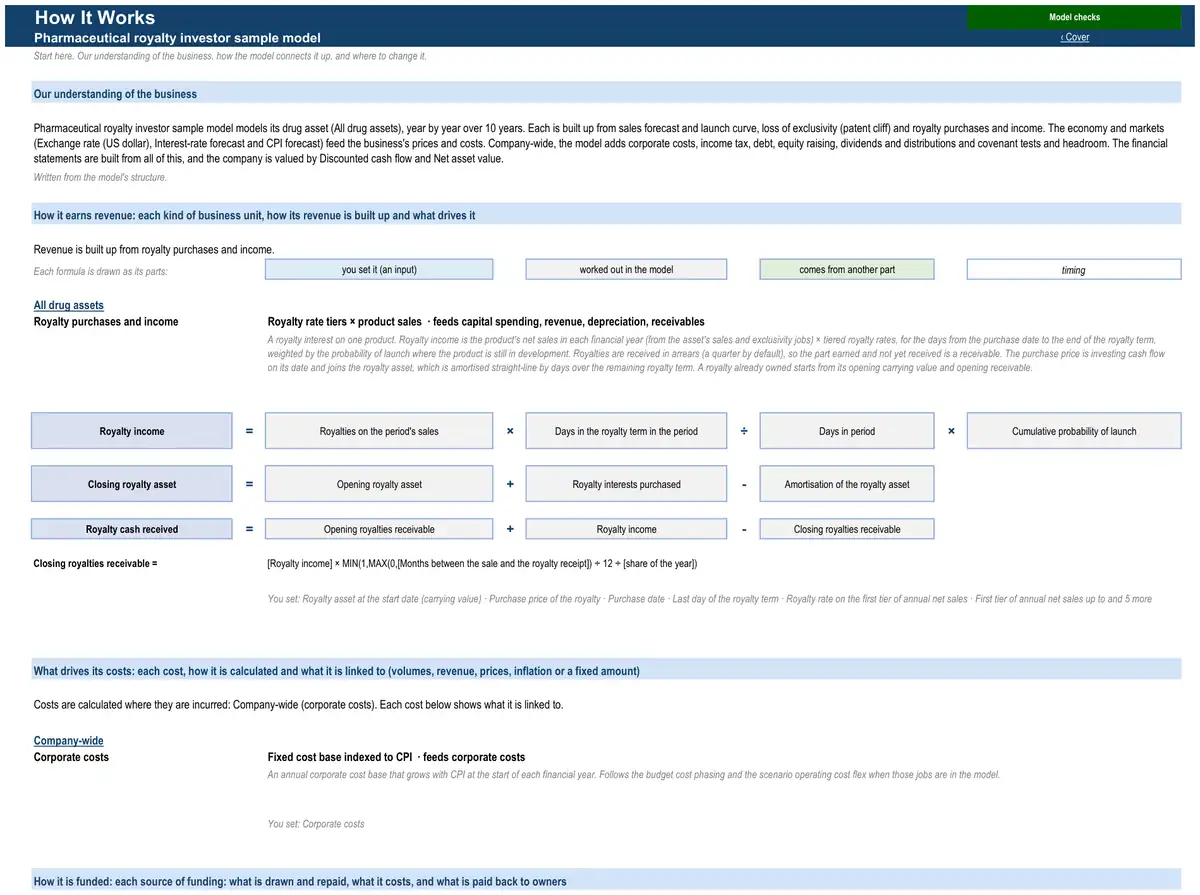The width and height of the screenshot is (1200, 895).
Task: Select the 'comes from another part' legend box
Action: pyautogui.click(x=847, y=269)
